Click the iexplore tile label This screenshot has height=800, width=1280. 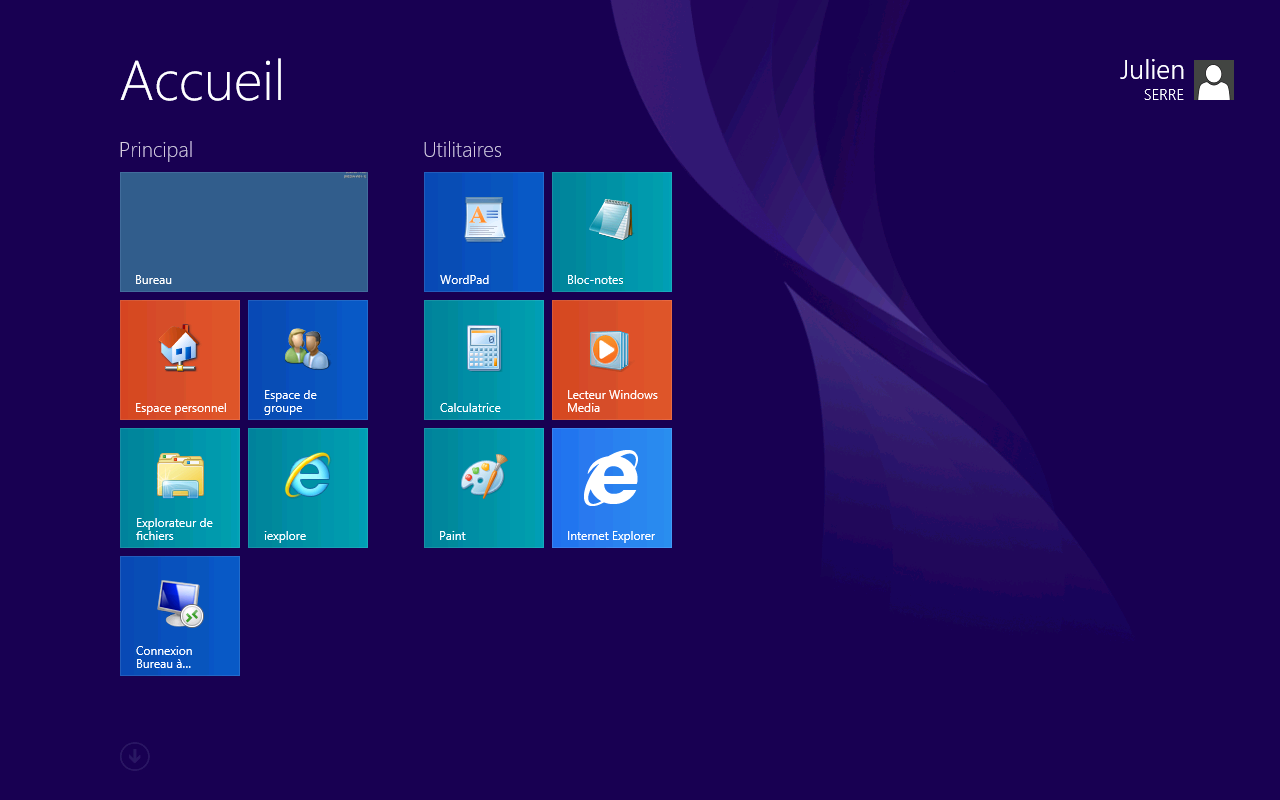coord(285,536)
